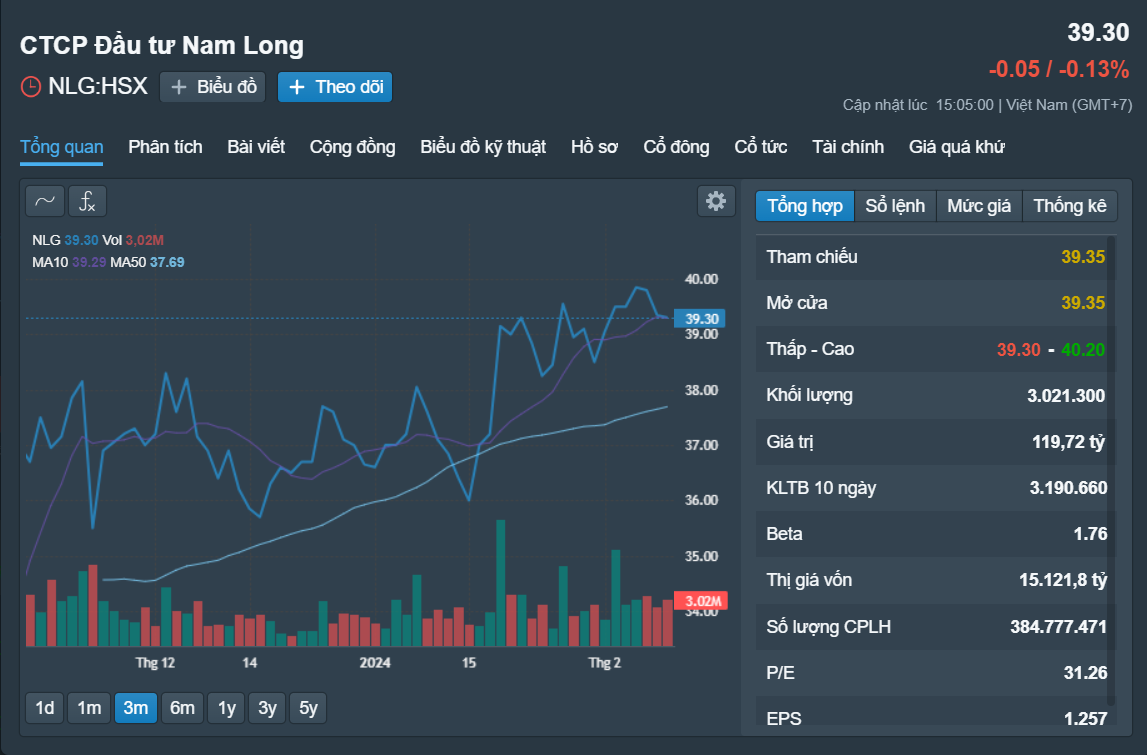
Task: Open the fx indicators function button
Action: coord(88,201)
